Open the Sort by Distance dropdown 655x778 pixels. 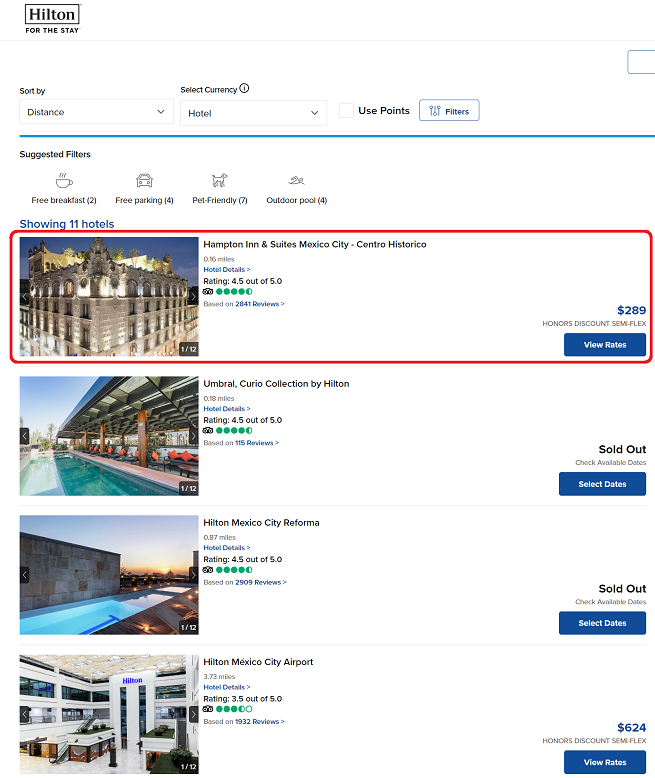pos(96,112)
